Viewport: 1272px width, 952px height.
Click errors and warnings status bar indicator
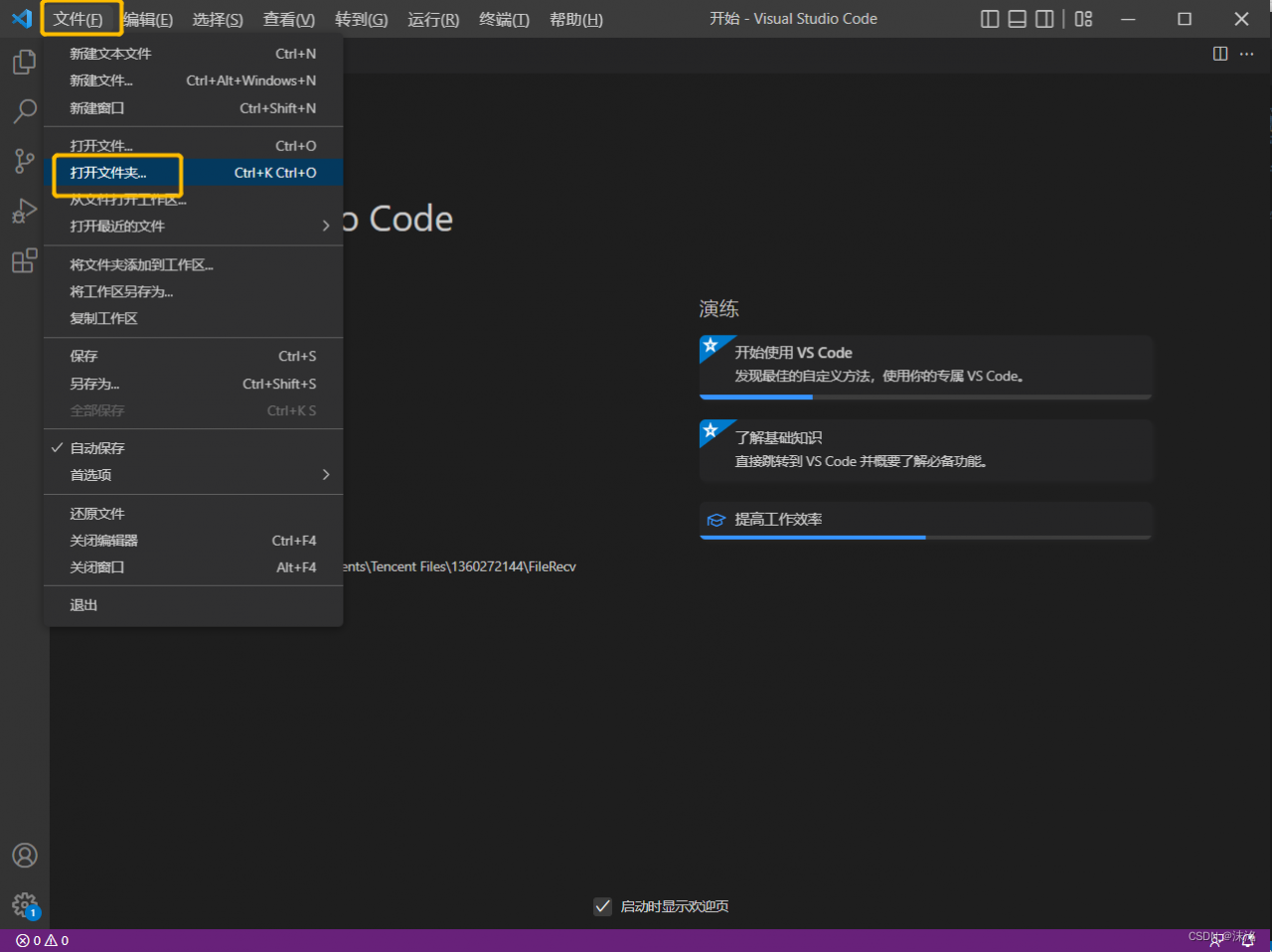42,940
